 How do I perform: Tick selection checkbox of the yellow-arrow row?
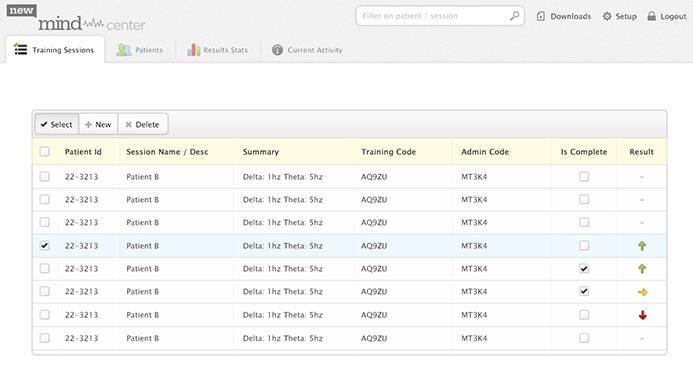45,292
